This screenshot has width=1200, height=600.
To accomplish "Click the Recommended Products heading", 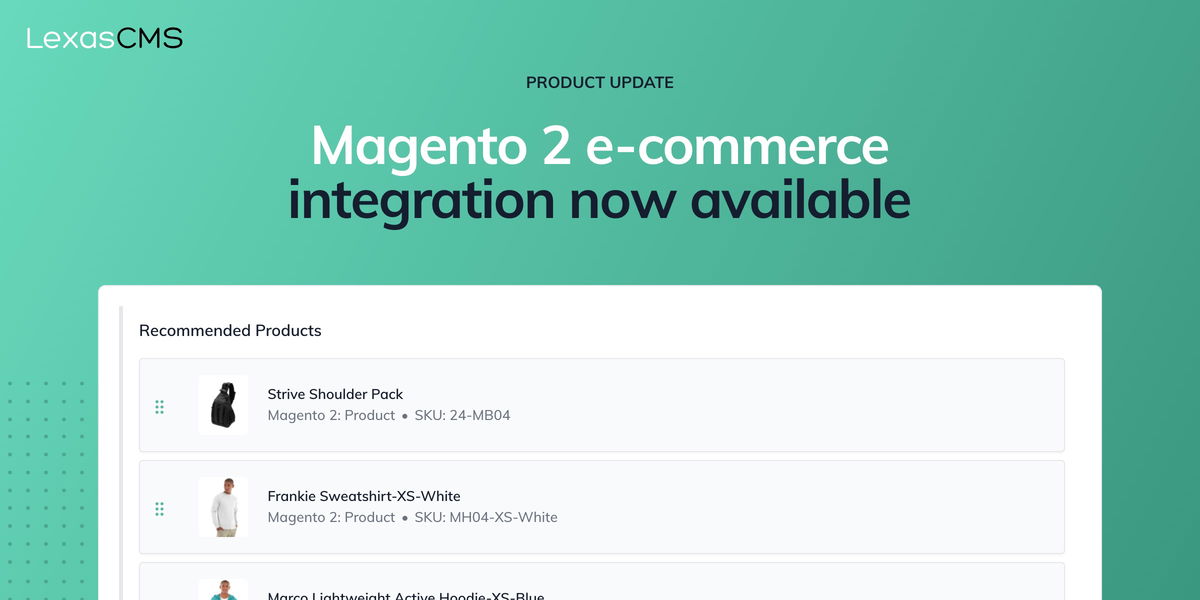I will (x=230, y=330).
